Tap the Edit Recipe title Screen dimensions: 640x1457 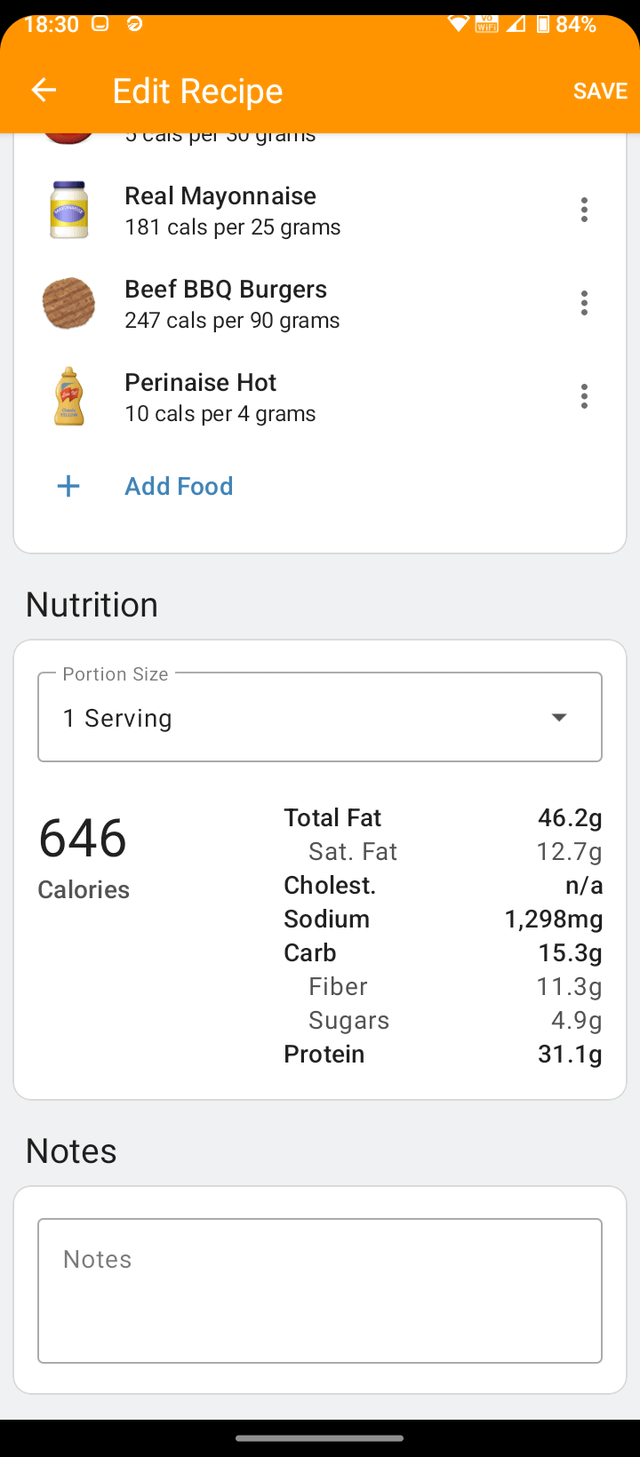pyautogui.click(x=197, y=91)
